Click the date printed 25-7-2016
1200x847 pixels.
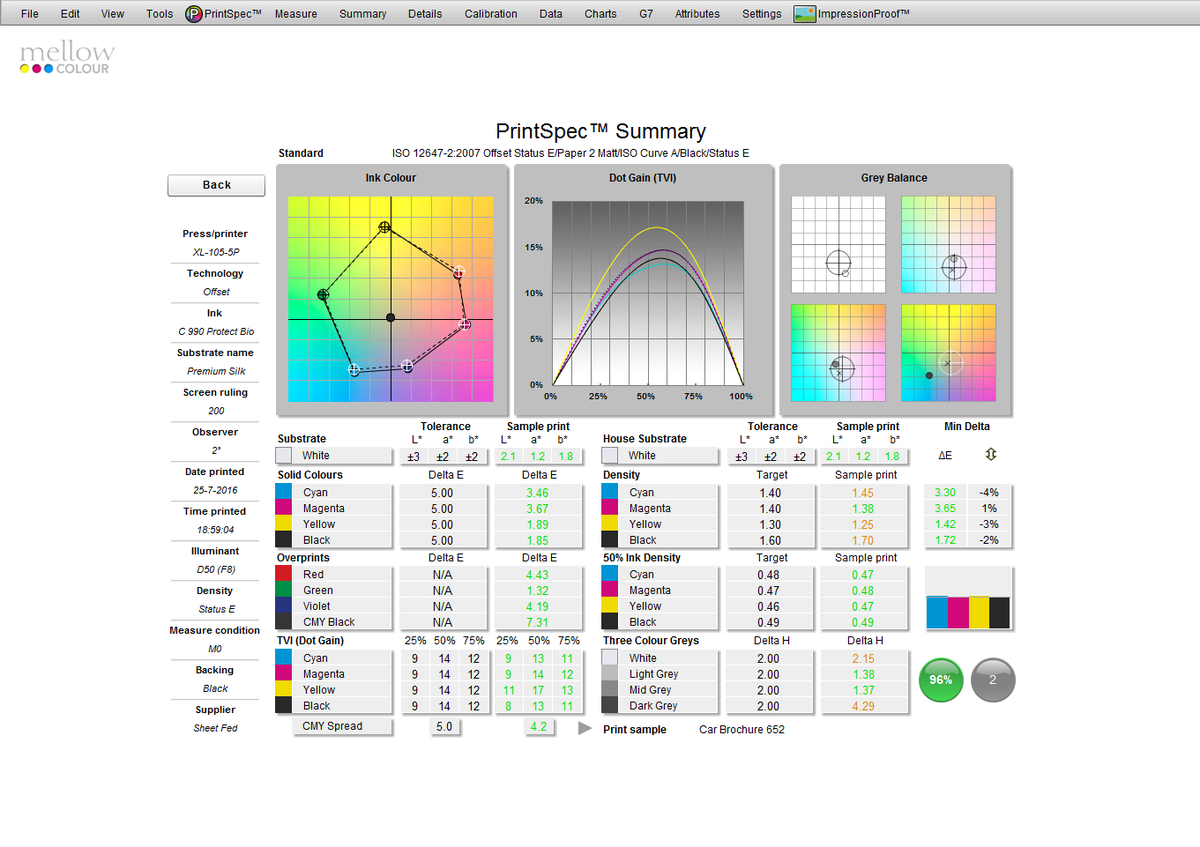[215, 491]
